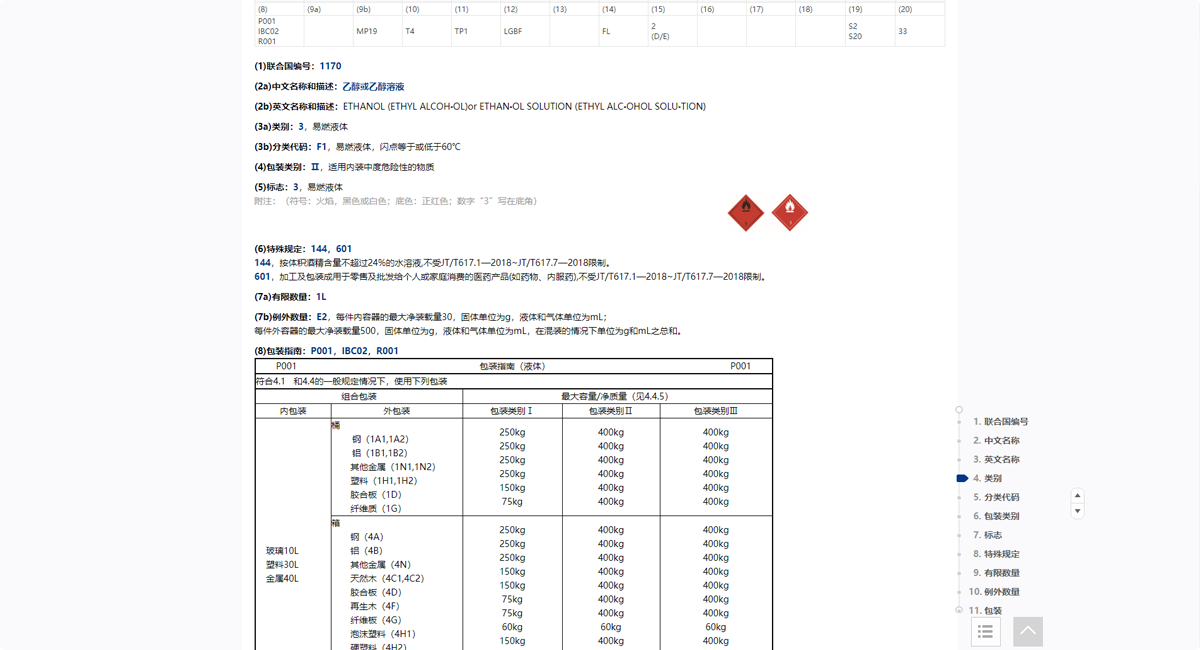The height and width of the screenshot is (650, 1200).
Task: Click the 玻璃10L inner packaging entry
Action: click(282, 551)
